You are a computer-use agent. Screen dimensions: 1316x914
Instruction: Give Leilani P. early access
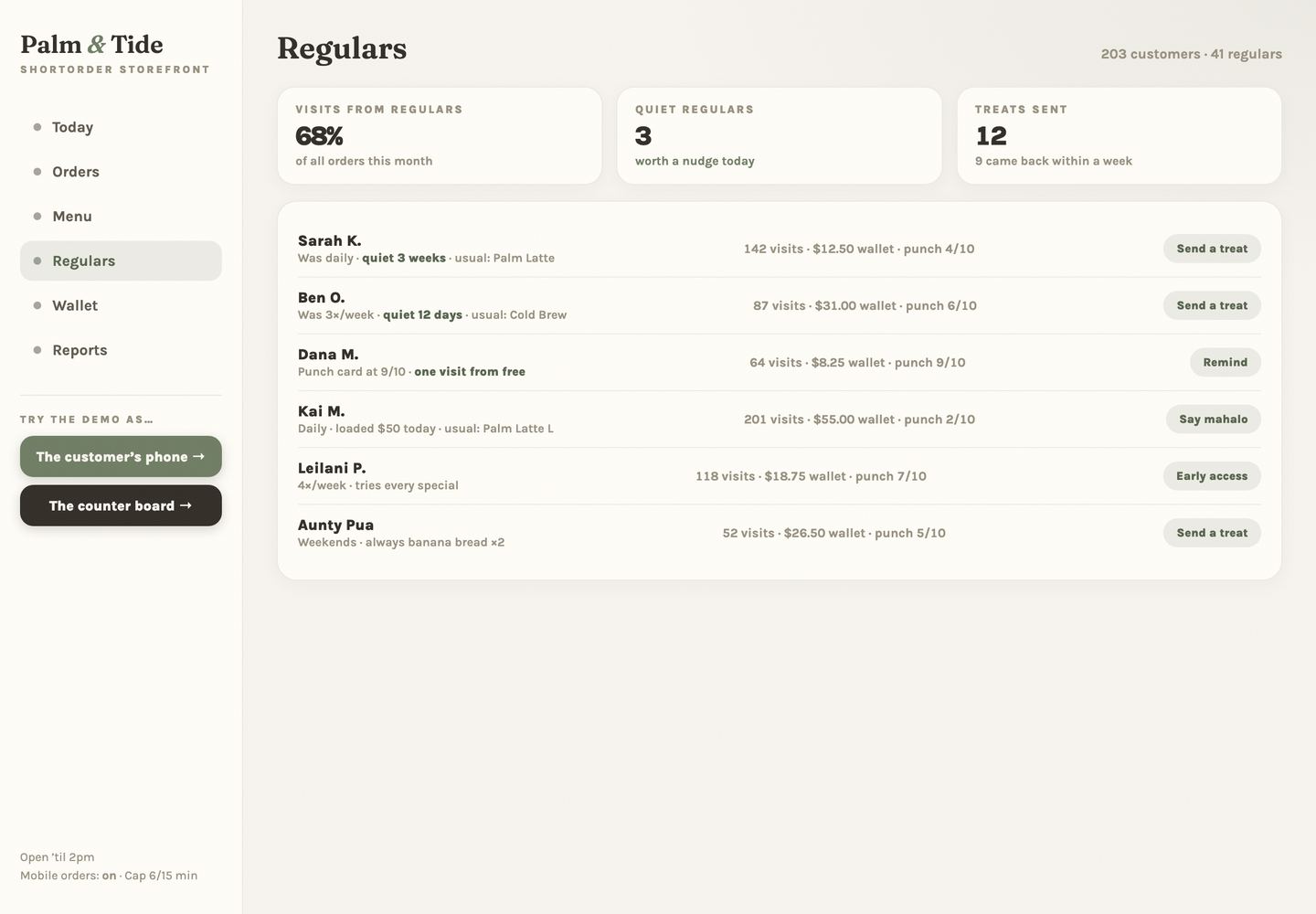(x=1212, y=476)
